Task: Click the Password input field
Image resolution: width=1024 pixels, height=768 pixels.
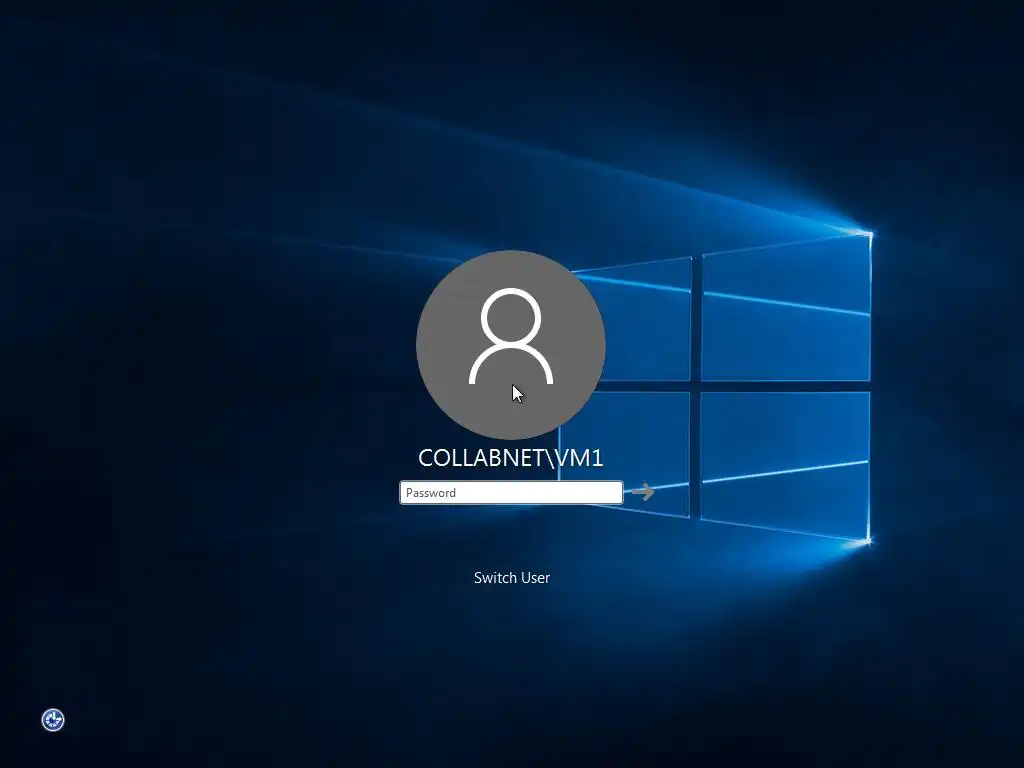Action: 511,492
